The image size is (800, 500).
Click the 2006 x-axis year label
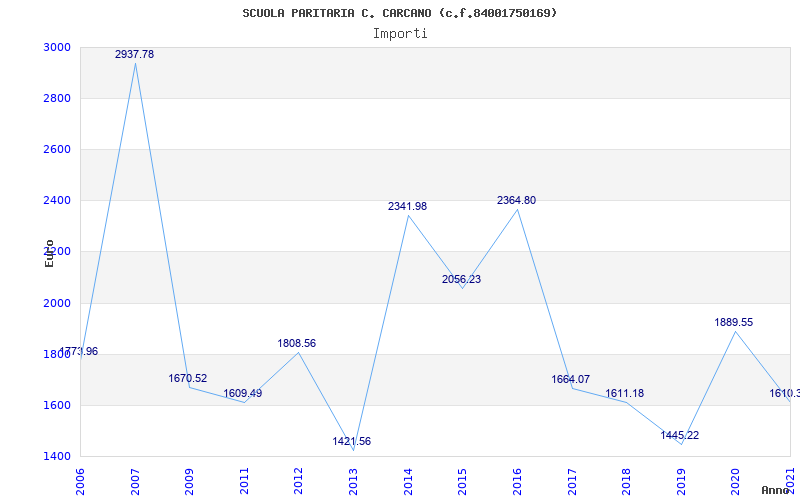point(81,481)
